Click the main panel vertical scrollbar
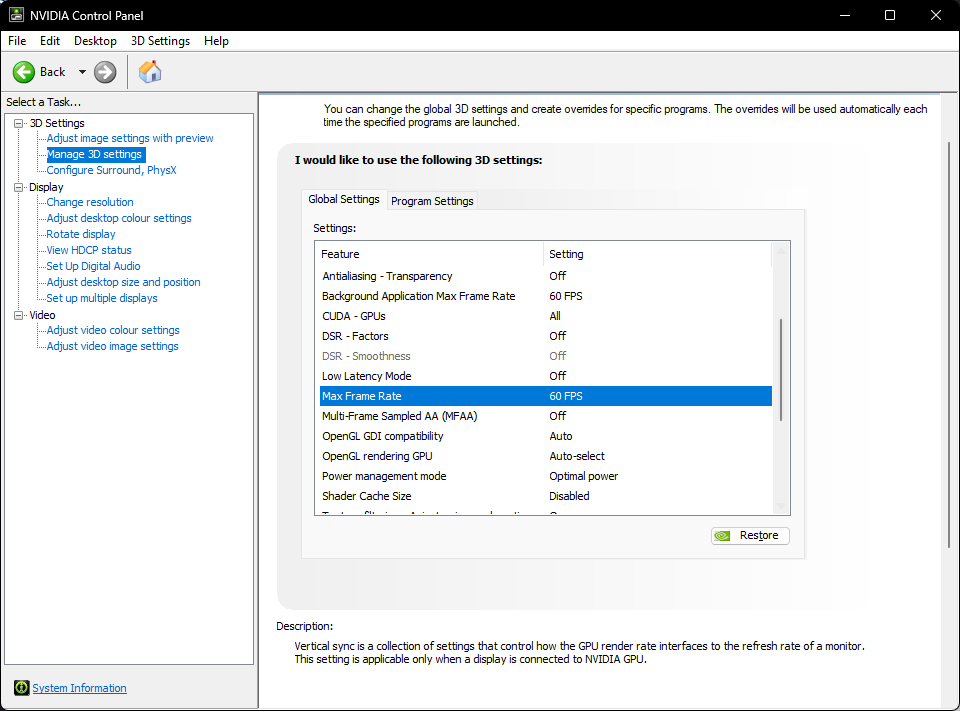Viewport: 960px width, 711px height. pyautogui.click(x=950, y=345)
